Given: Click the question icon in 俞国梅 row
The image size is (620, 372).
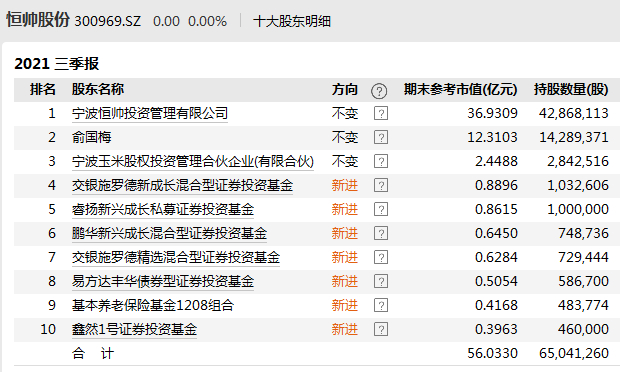Looking at the screenshot, I should coord(381,138).
